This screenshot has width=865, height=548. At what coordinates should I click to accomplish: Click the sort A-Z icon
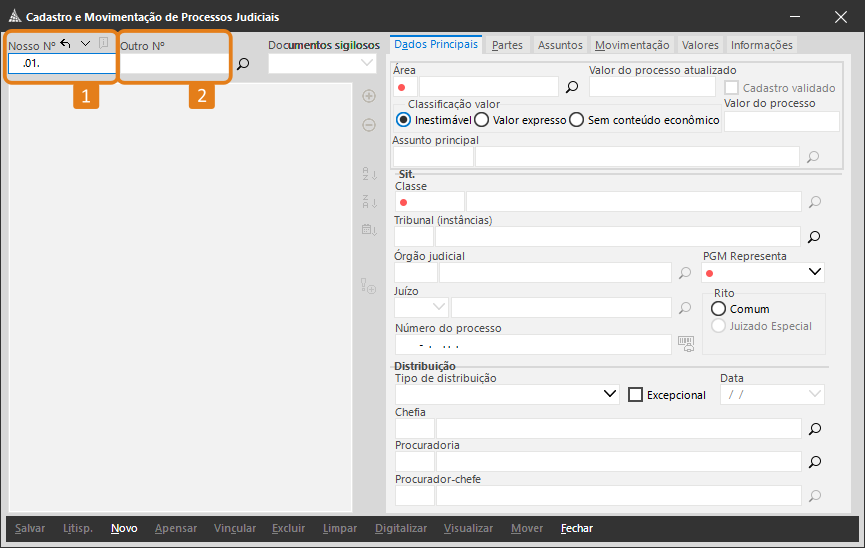pyautogui.click(x=368, y=174)
